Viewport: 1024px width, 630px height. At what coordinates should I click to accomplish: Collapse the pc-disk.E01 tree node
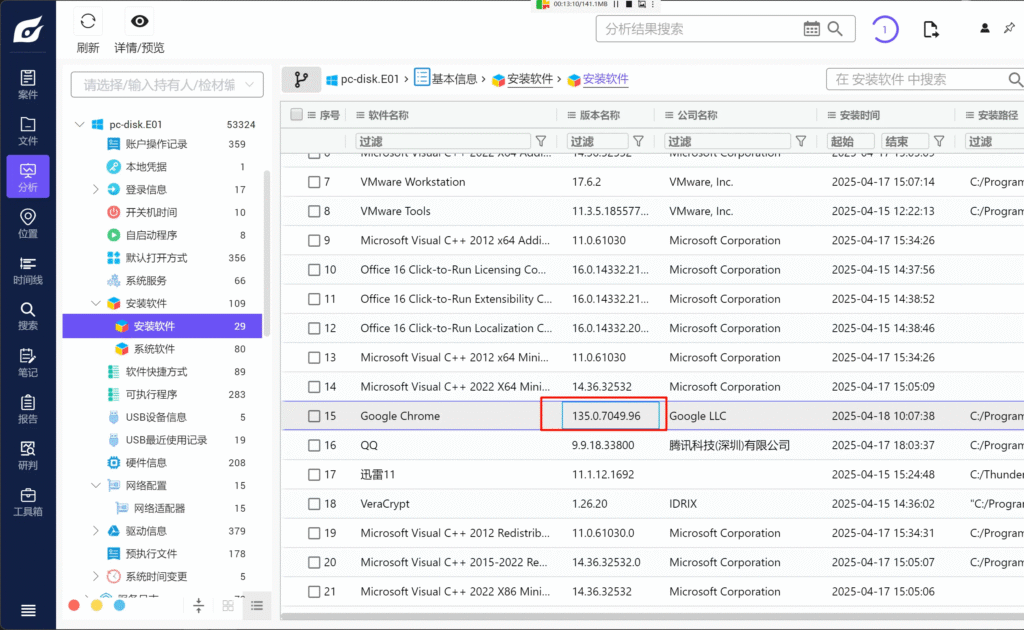[80, 125]
